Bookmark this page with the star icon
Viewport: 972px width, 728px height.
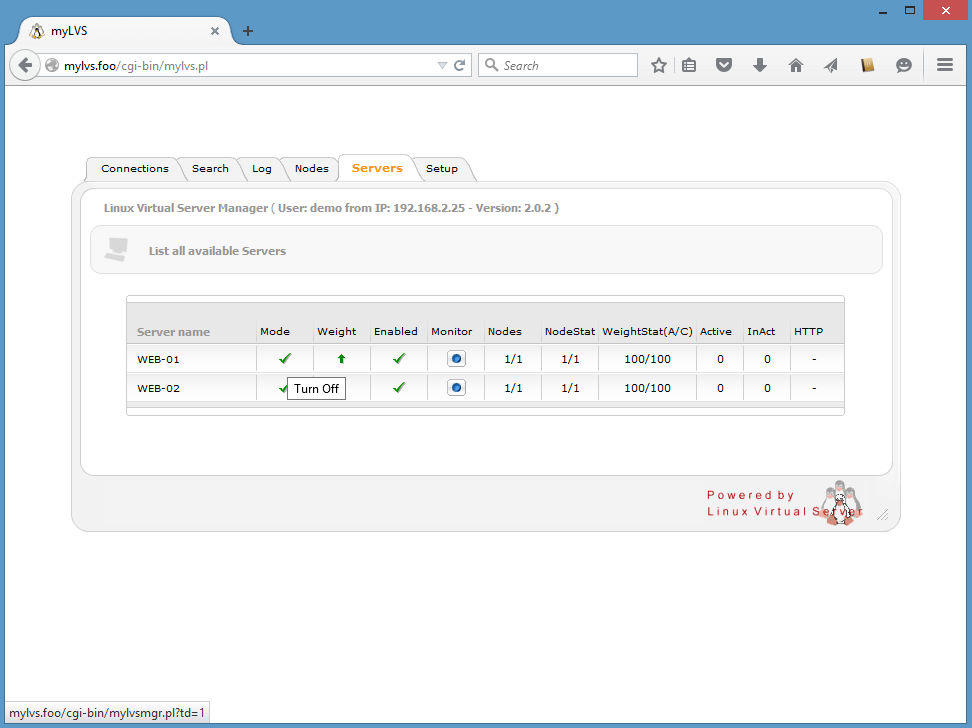[659, 65]
